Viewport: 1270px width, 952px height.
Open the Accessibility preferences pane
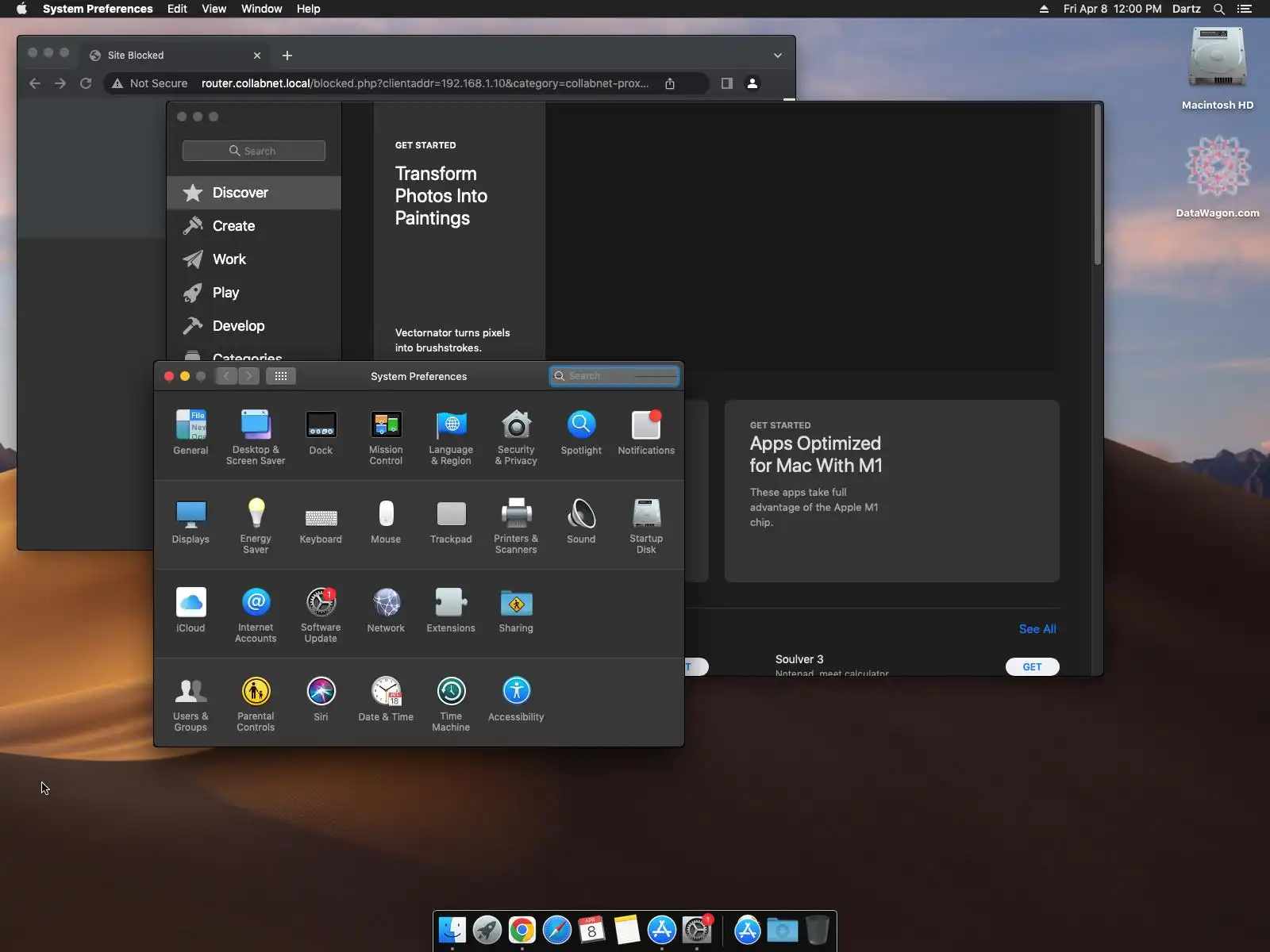coord(516,699)
